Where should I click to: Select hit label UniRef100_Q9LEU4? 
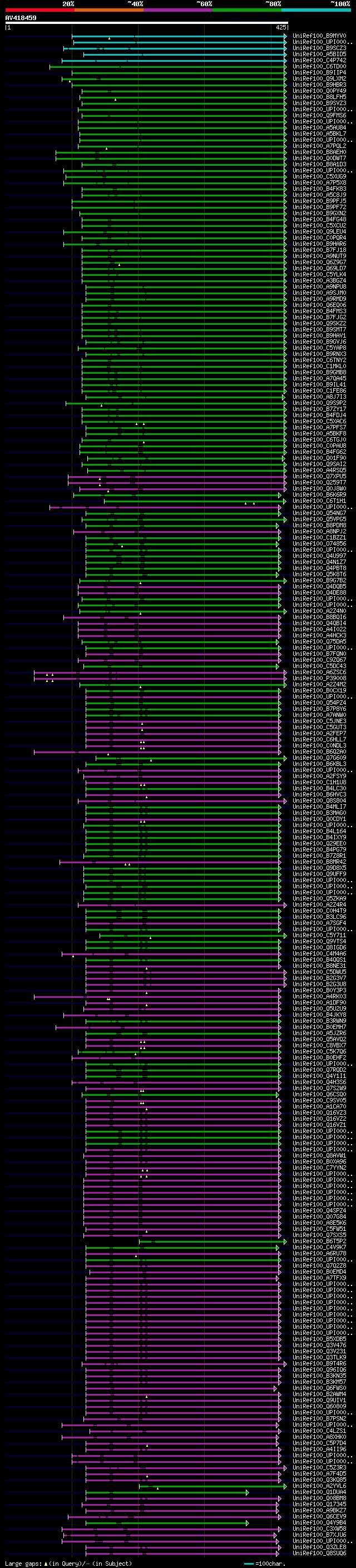click(319, 231)
